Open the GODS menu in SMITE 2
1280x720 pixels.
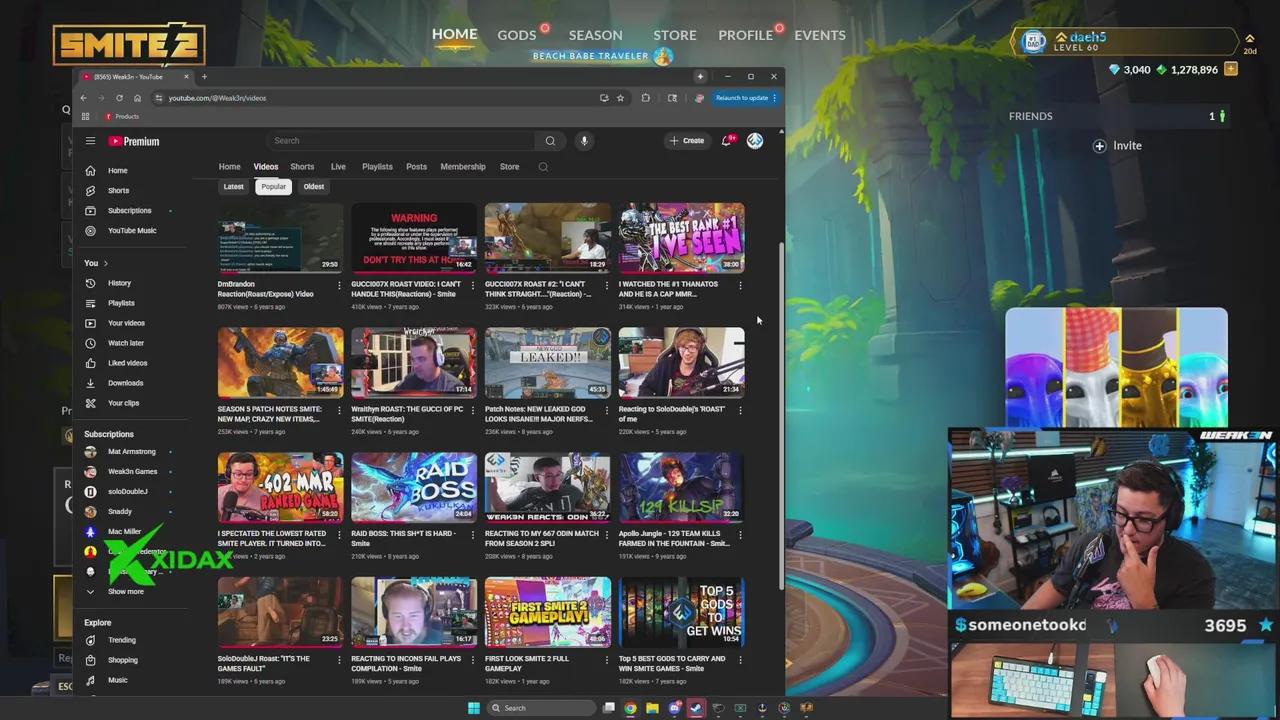coord(516,34)
